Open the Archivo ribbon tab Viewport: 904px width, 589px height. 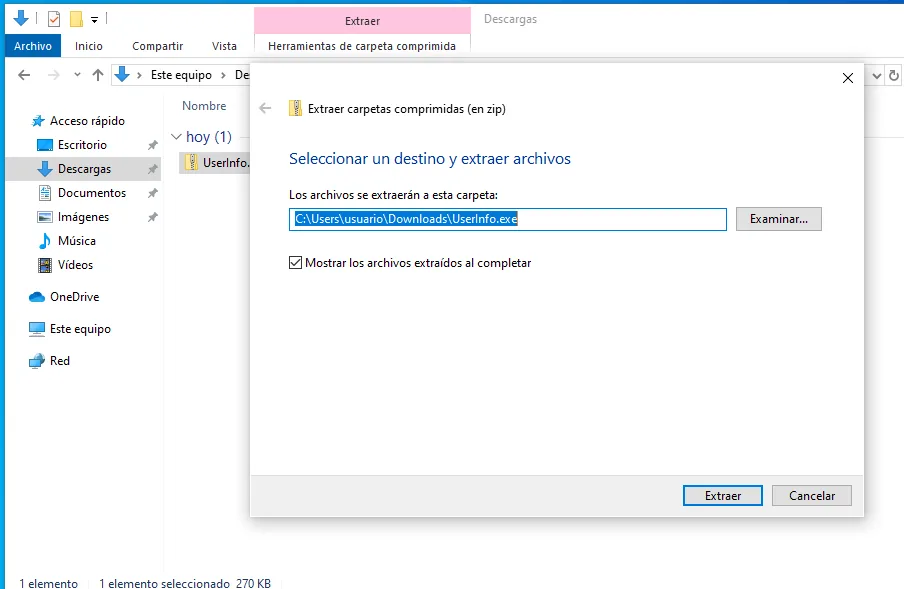(x=33, y=46)
